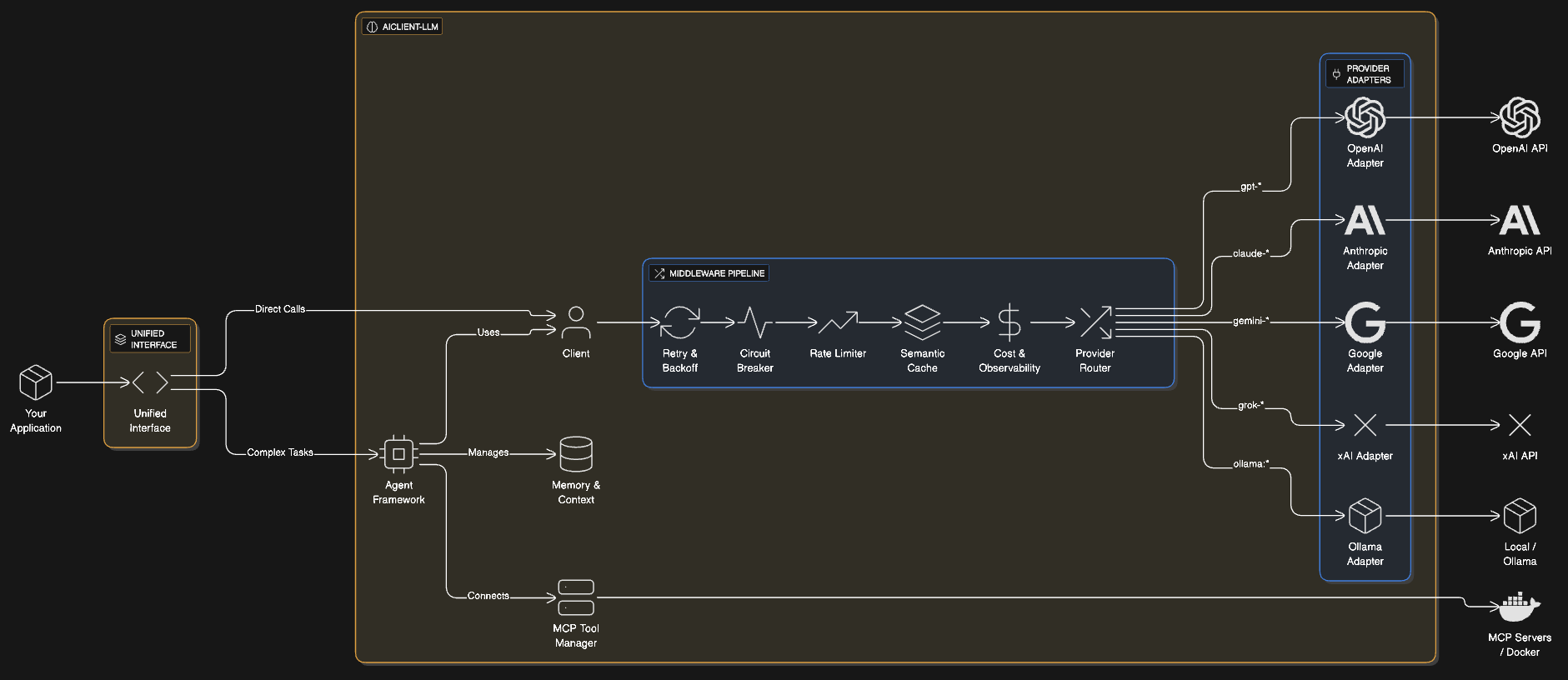Select the MCP Servers Docker whale icon

1520,607
